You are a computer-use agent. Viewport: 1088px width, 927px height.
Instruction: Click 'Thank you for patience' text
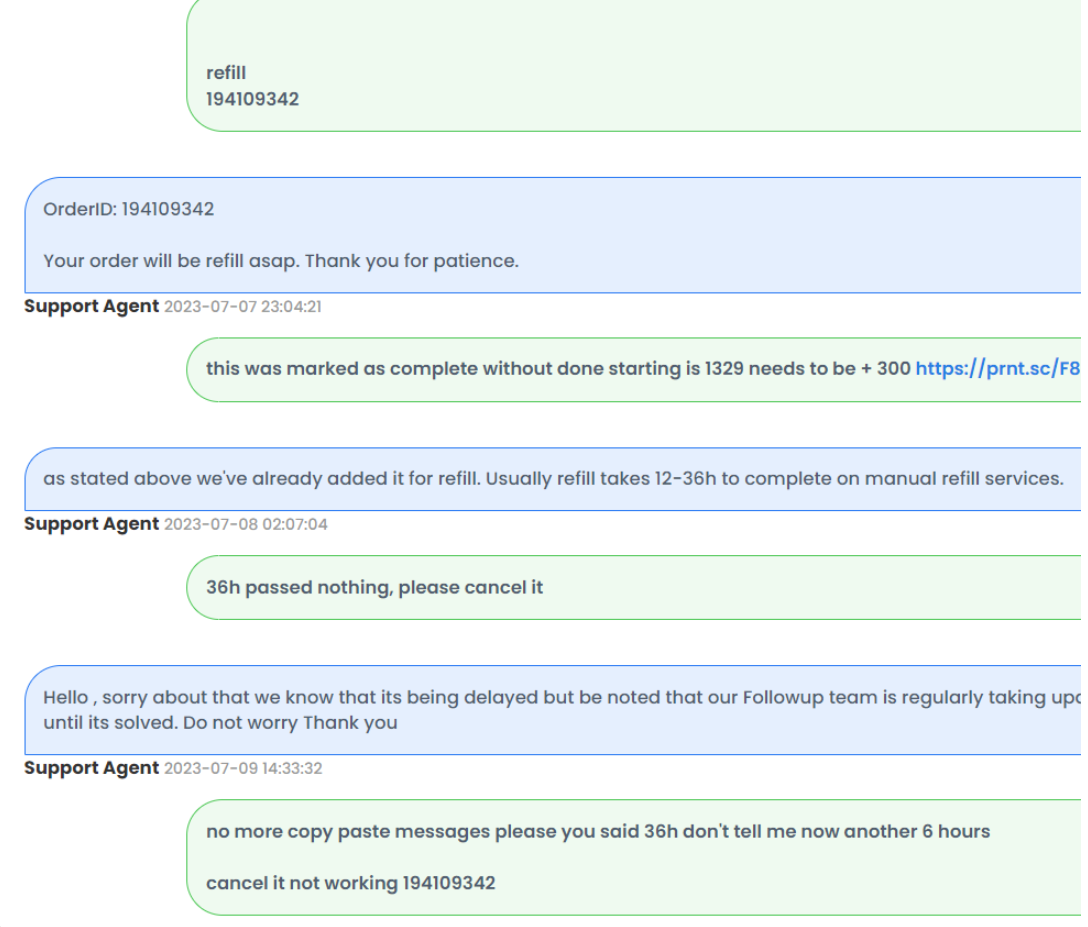(x=411, y=261)
